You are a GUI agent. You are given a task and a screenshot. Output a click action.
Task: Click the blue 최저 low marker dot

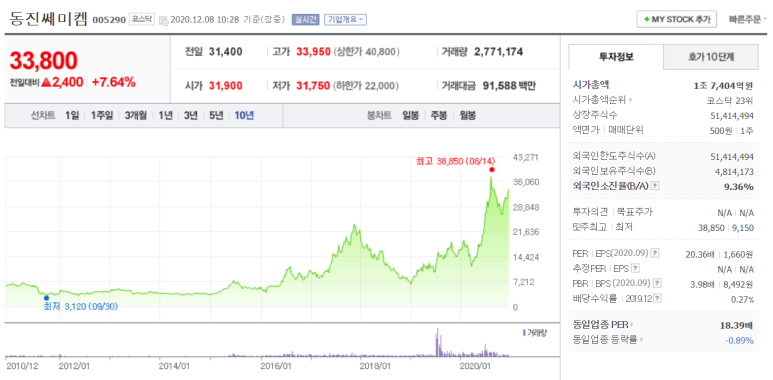click(46, 298)
